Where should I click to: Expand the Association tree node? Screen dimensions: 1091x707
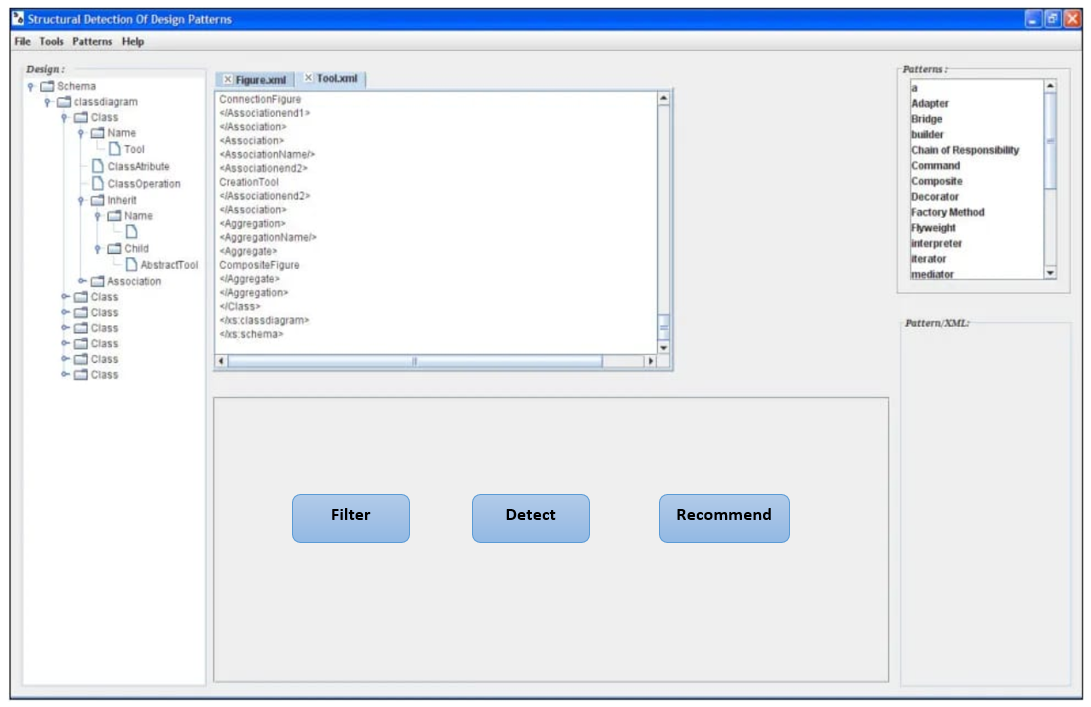(x=82, y=280)
